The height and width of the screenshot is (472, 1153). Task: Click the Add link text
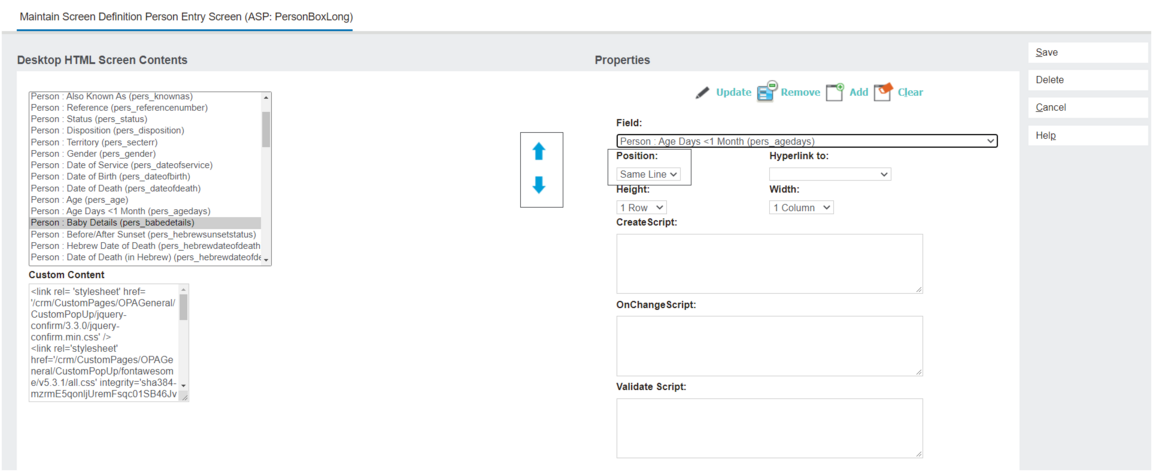[x=859, y=93]
